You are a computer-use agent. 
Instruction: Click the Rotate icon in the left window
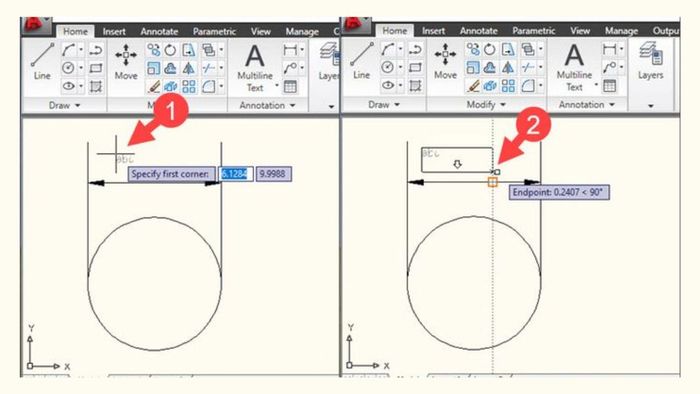[170, 50]
